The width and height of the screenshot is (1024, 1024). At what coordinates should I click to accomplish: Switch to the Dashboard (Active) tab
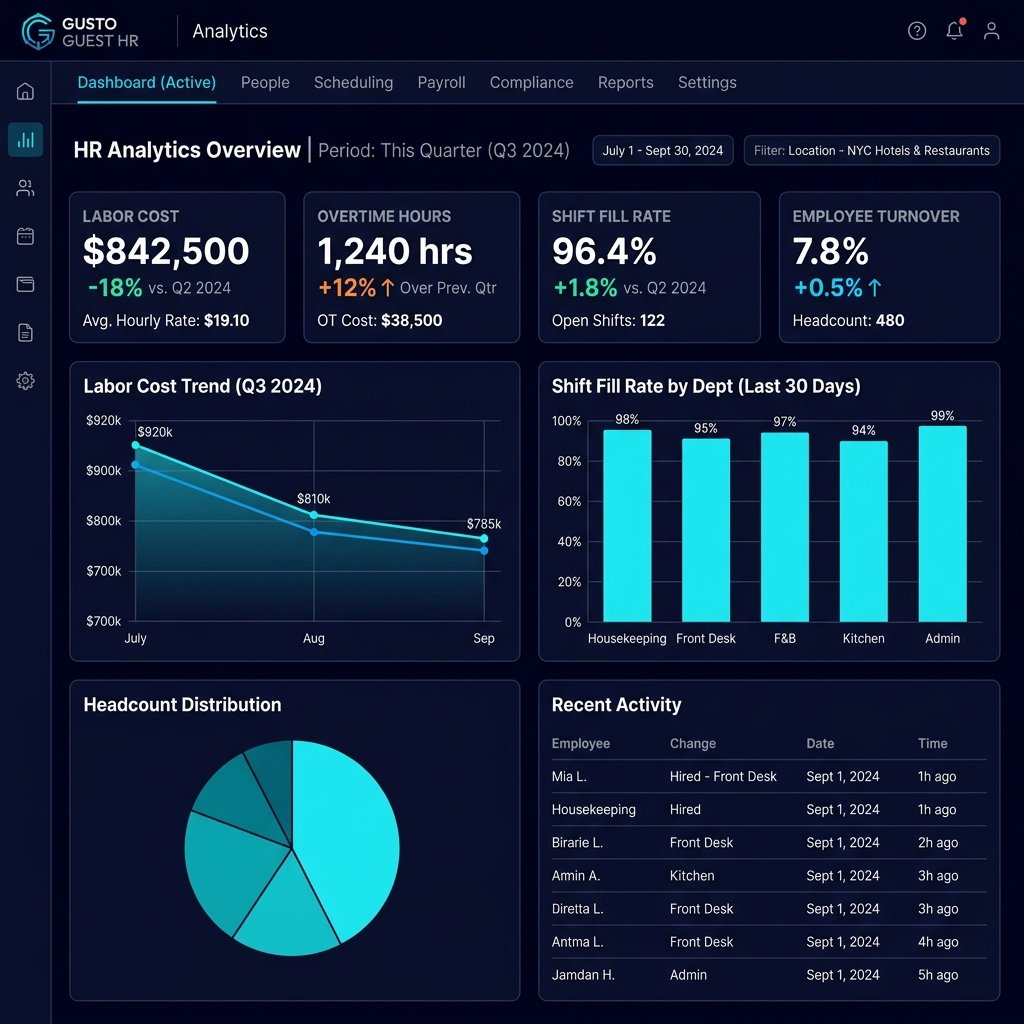146,82
